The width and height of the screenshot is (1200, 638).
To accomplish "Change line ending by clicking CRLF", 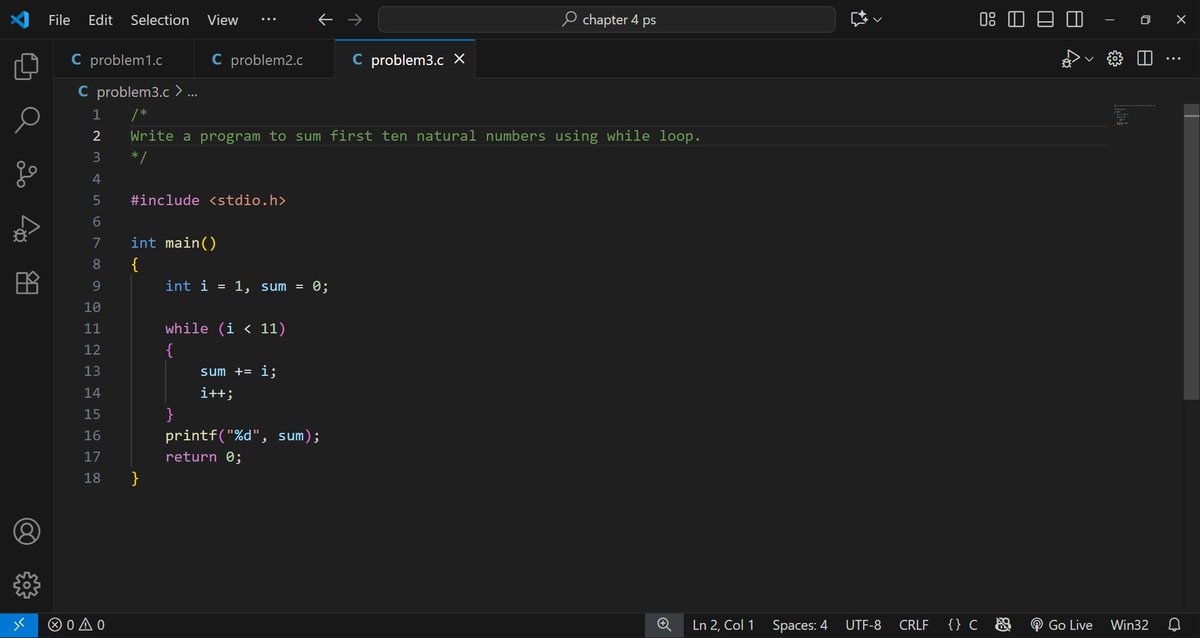I will point(914,624).
